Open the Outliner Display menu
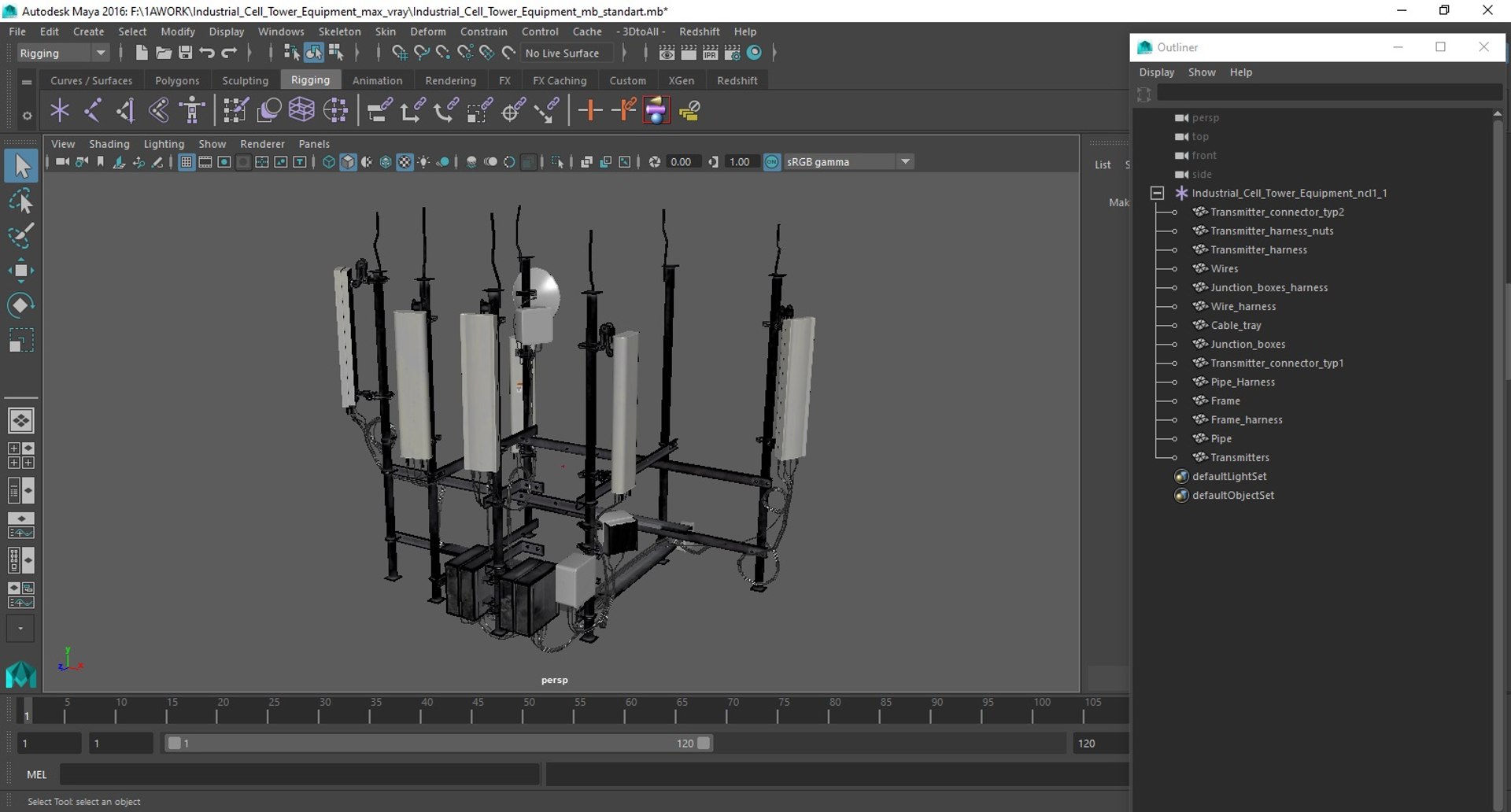 tap(1156, 72)
